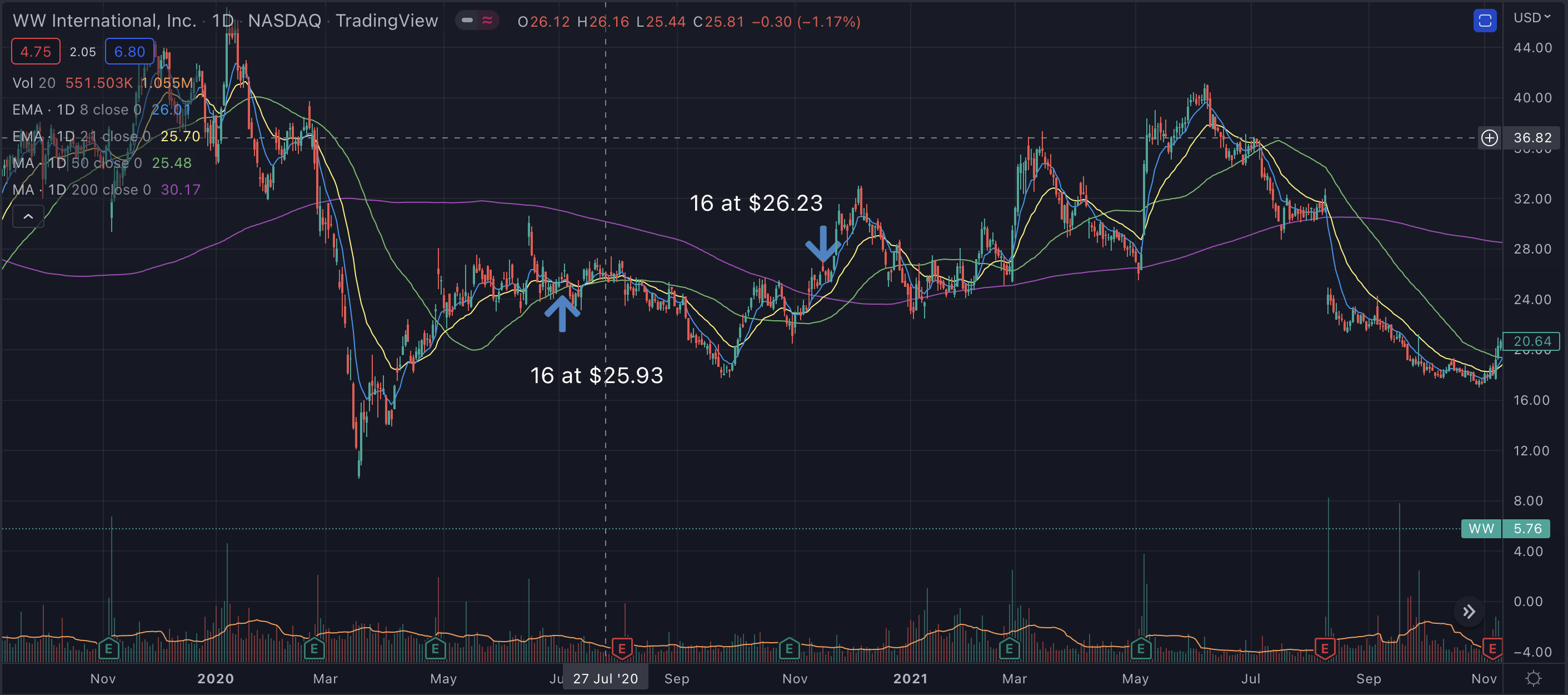Click the H26.16 high value
Screen dimensions: 1568x695
pyautogui.click(x=603, y=22)
